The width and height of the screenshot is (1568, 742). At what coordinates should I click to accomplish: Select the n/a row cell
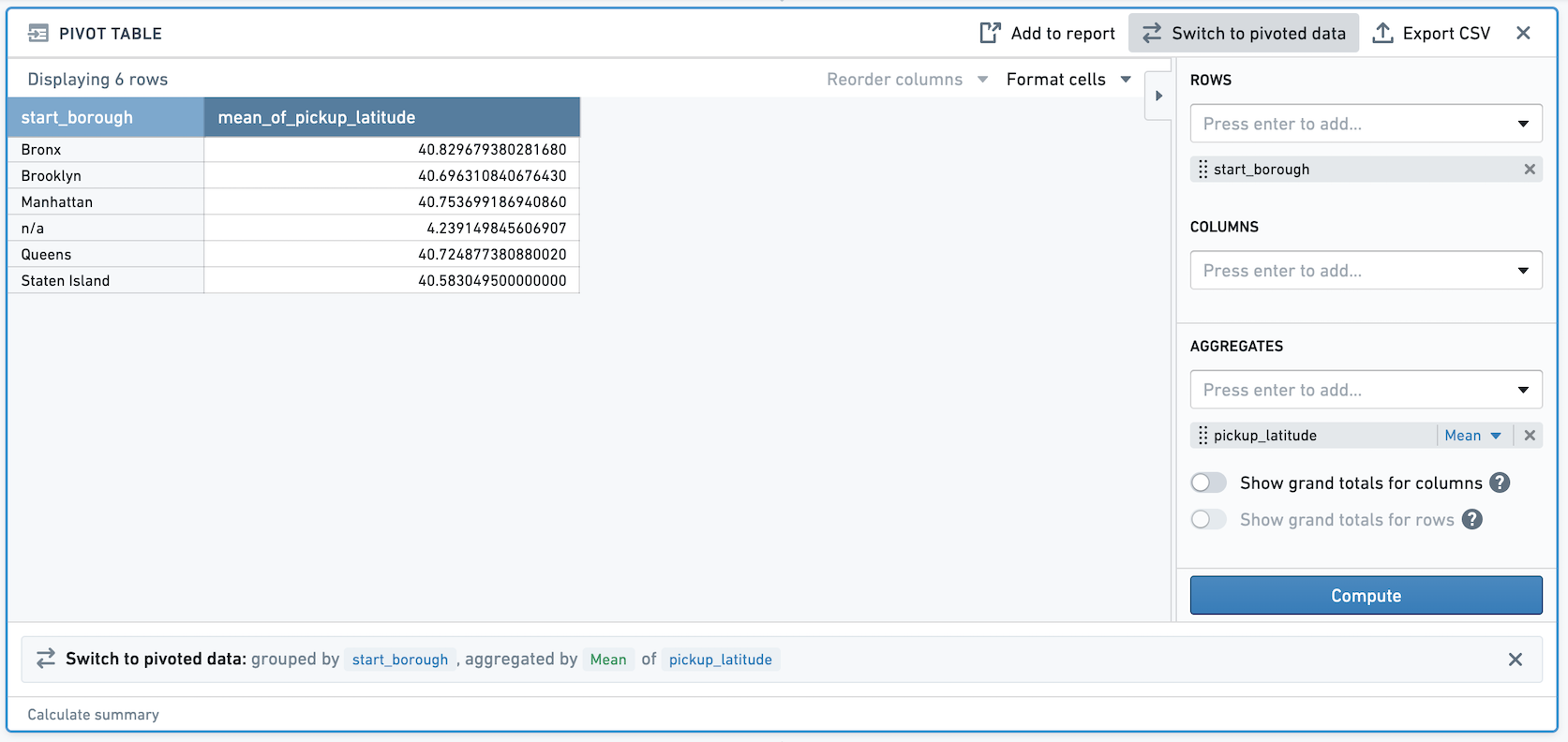tap(106, 229)
